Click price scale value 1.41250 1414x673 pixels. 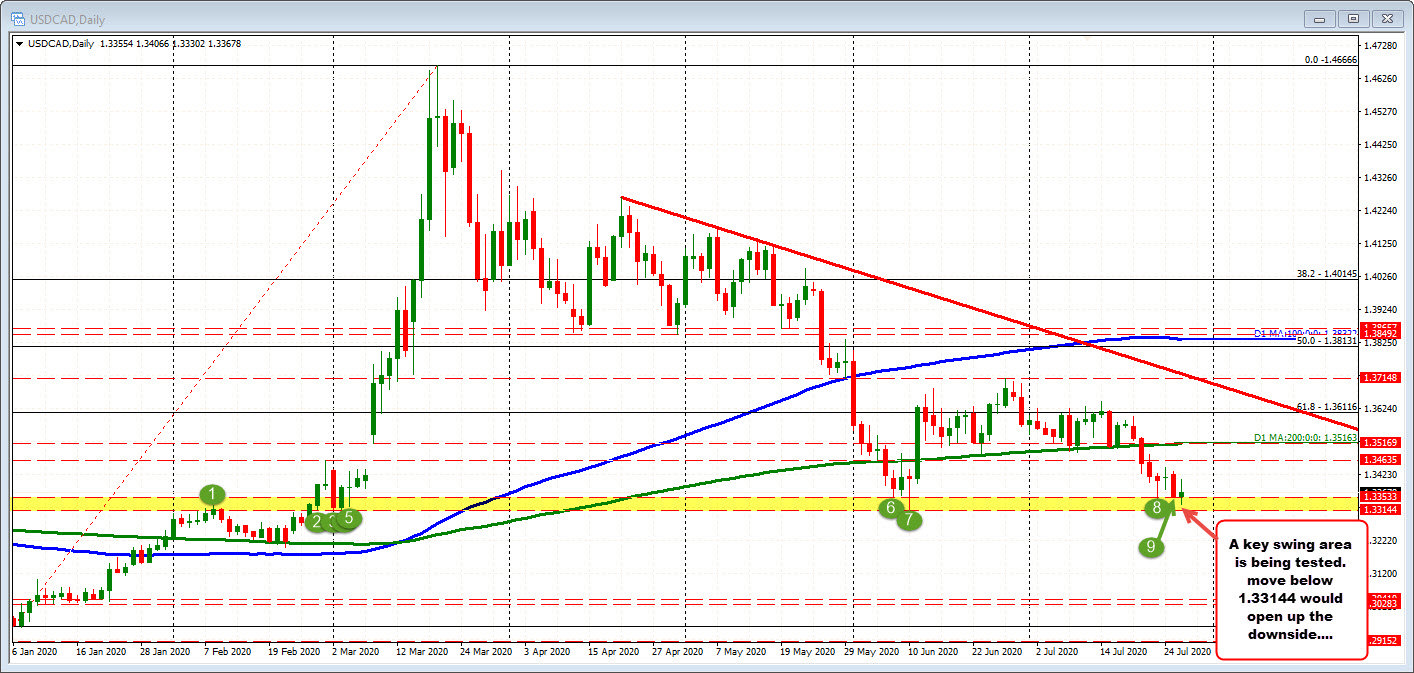click(x=1381, y=243)
